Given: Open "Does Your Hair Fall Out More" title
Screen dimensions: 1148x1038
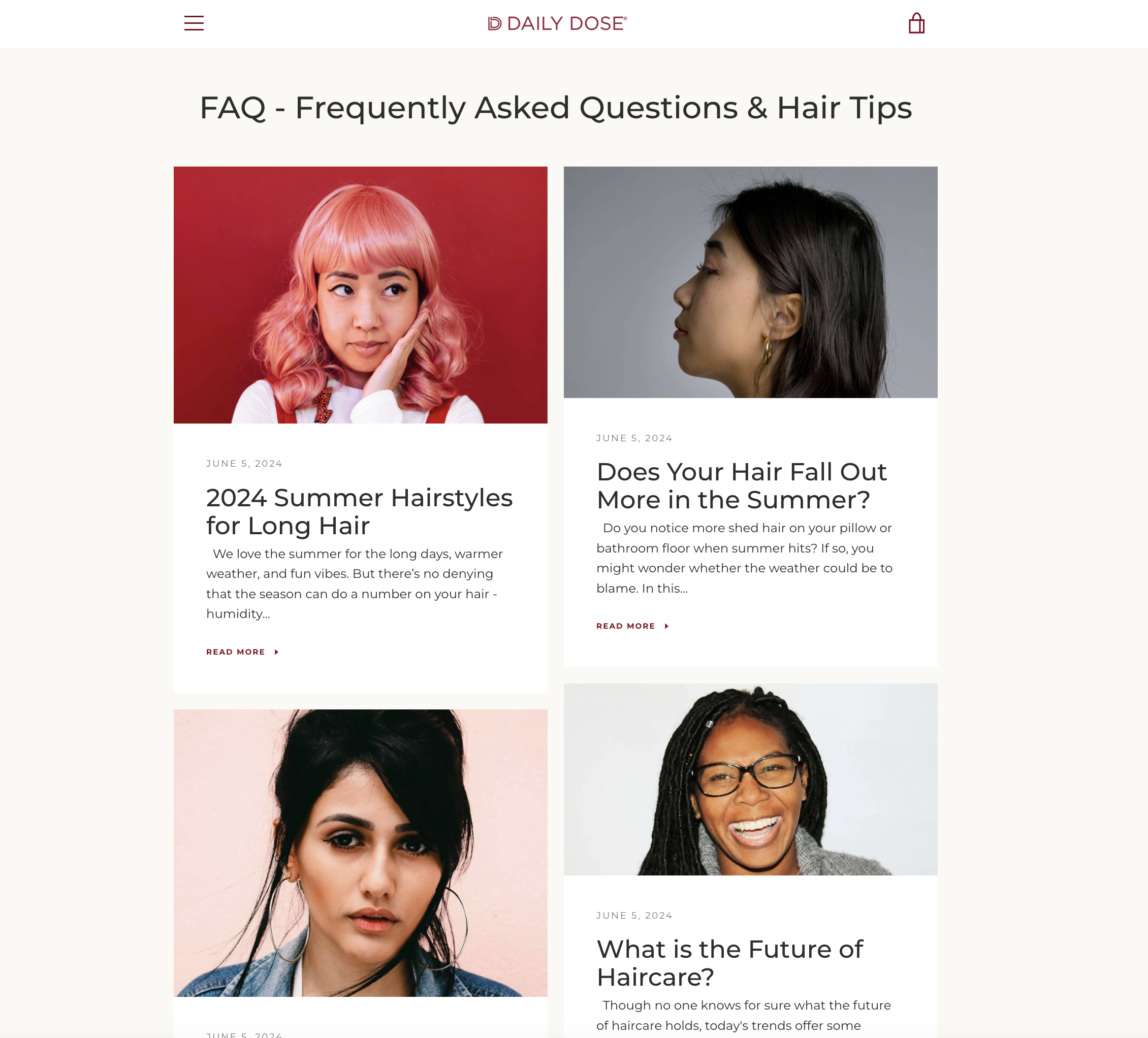Looking at the screenshot, I should [x=742, y=485].
